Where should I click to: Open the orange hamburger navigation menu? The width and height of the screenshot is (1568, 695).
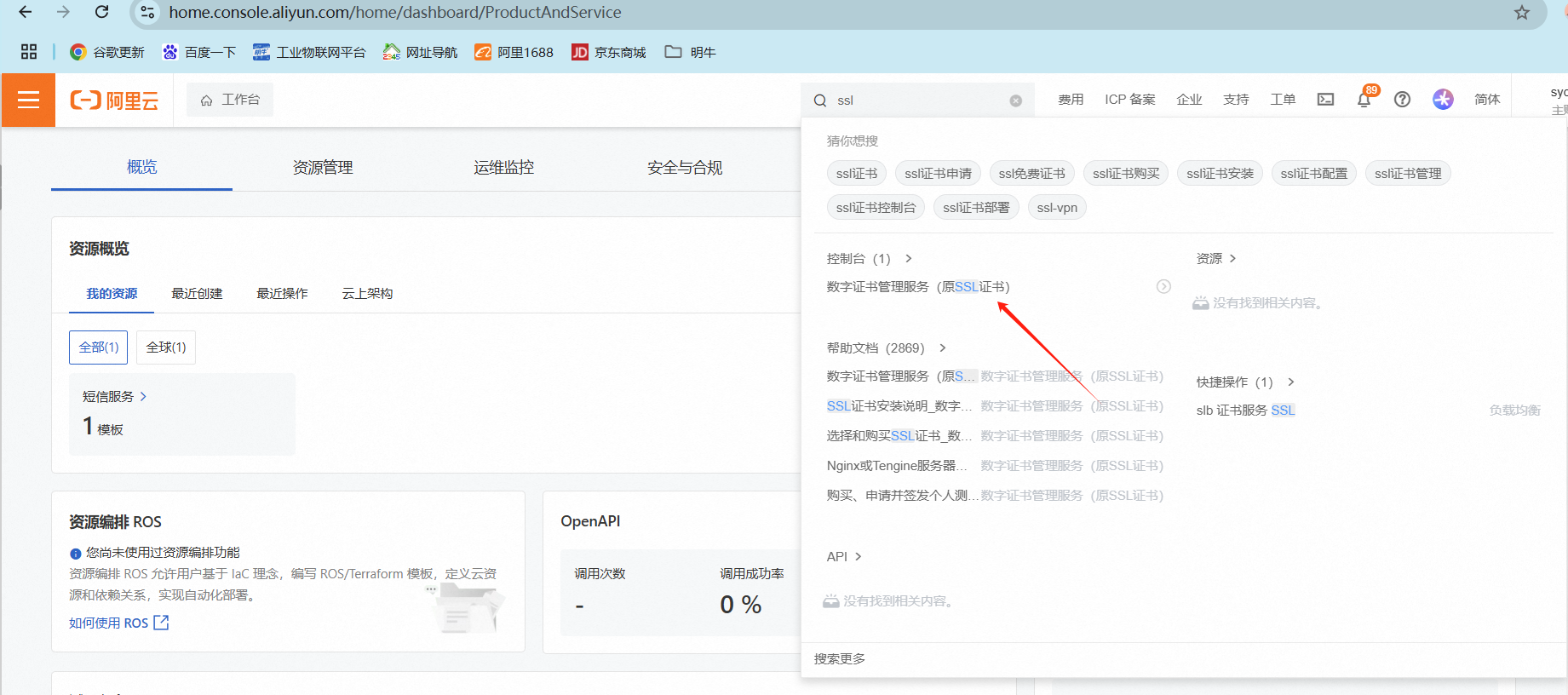click(28, 101)
